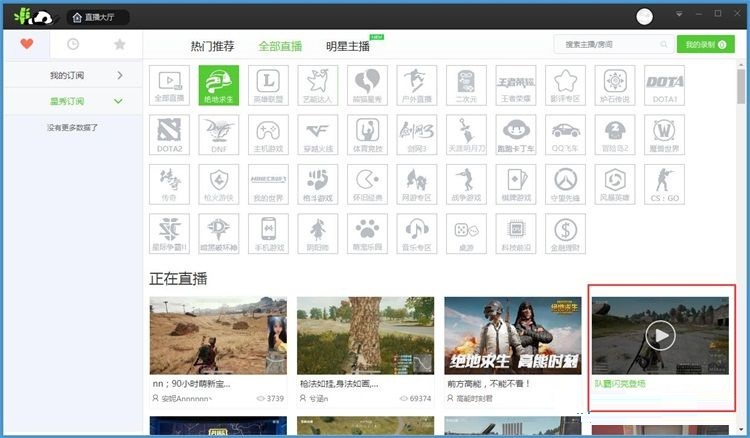Click the DOTA2 category icon
750x438 pixels.
[169, 134]
